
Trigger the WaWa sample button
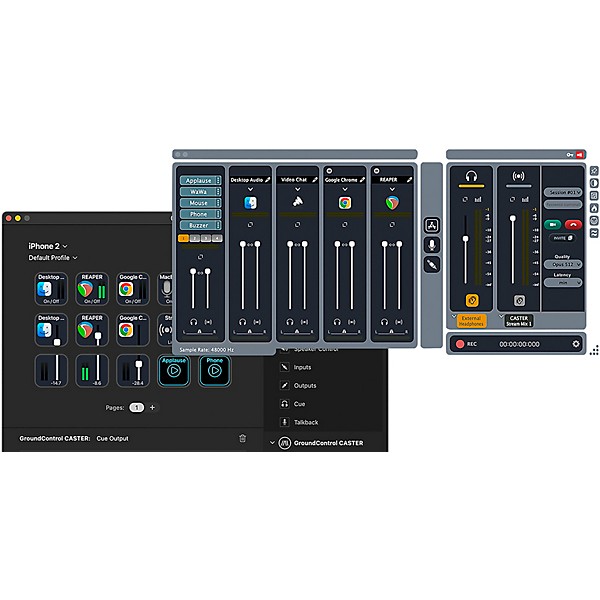point(198,191)
